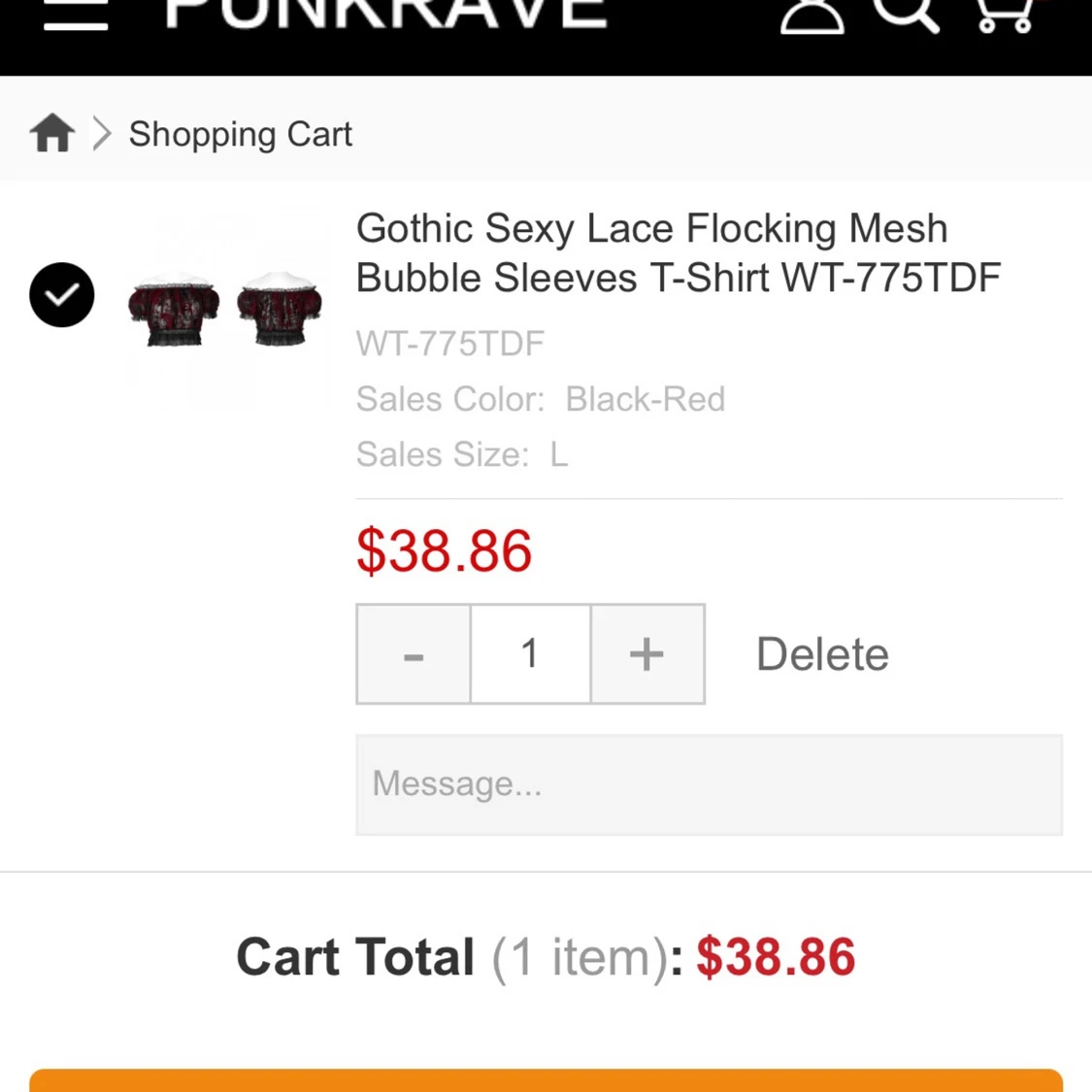The height and width of the screenshot is (1092, 1092).
Task: Click the breadcrumb chevron arrow
Action: tap(102, 133)
